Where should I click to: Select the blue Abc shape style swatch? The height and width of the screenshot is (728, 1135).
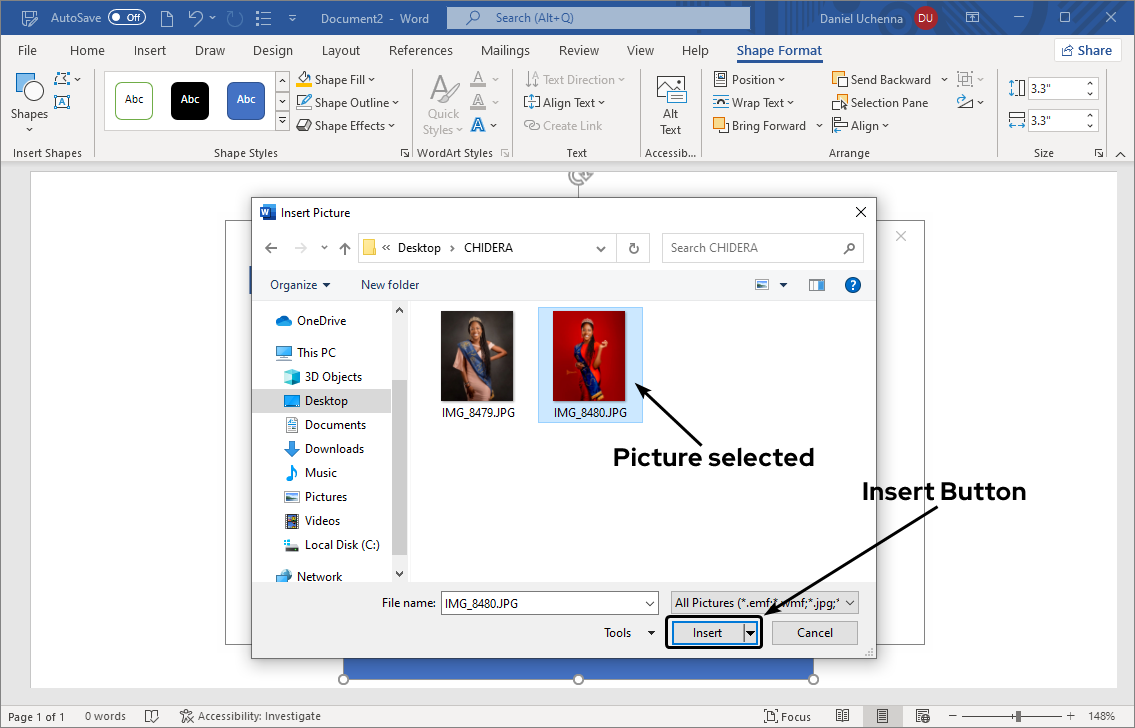tap(246, 100)
